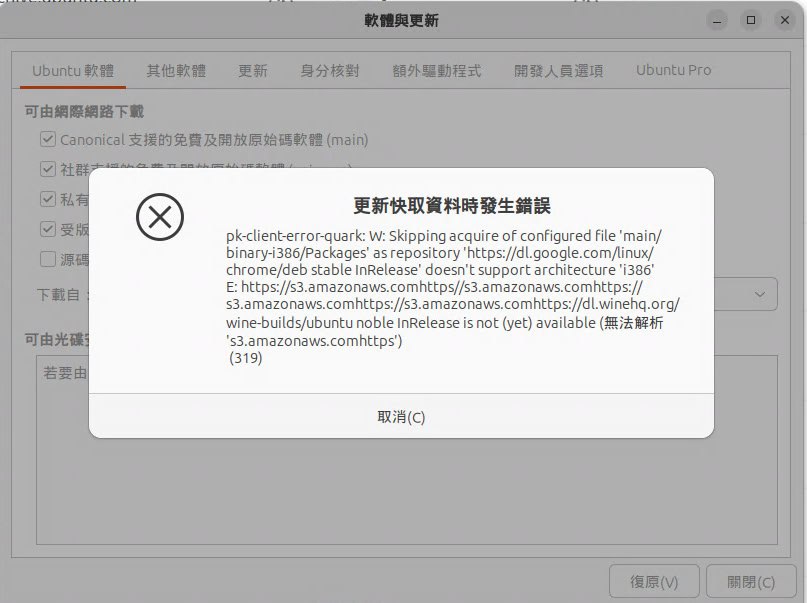807x603 pixels.
Task: Switch to the 開發人員選項 tab
Action: tap(558, 71)
